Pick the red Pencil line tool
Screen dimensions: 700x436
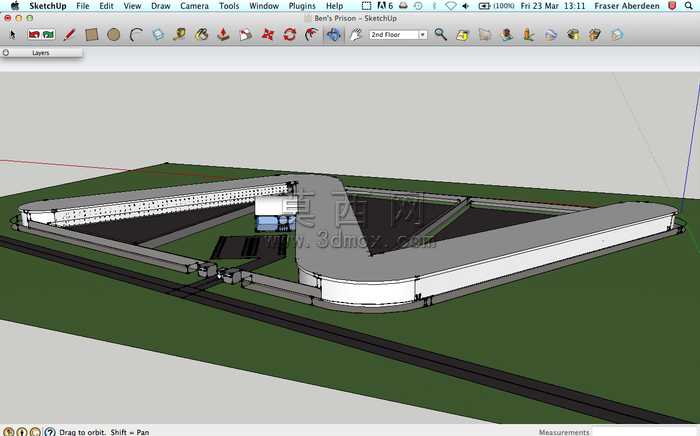[70, 34]
